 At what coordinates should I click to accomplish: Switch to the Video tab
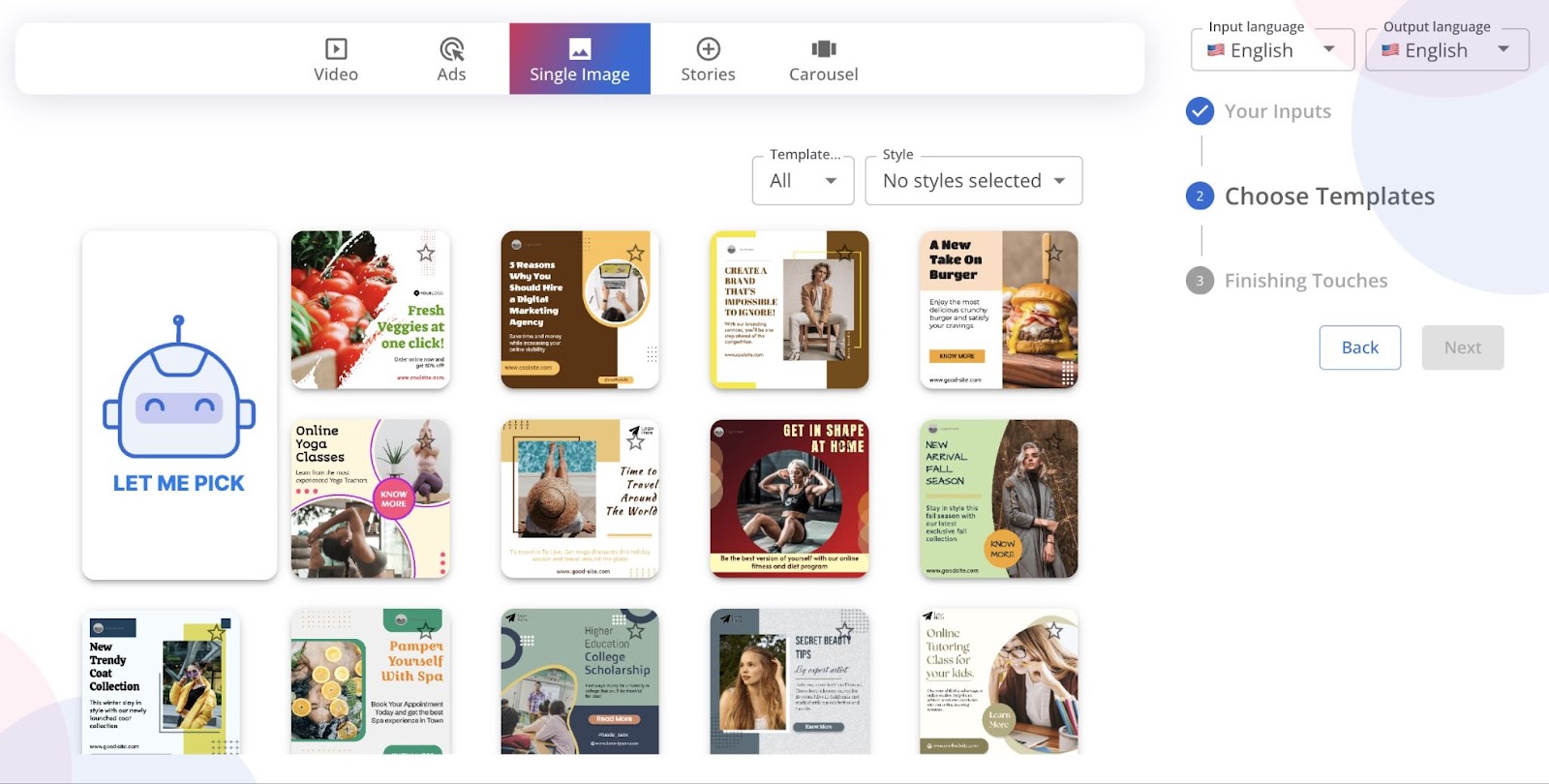(x=336, y=59)
